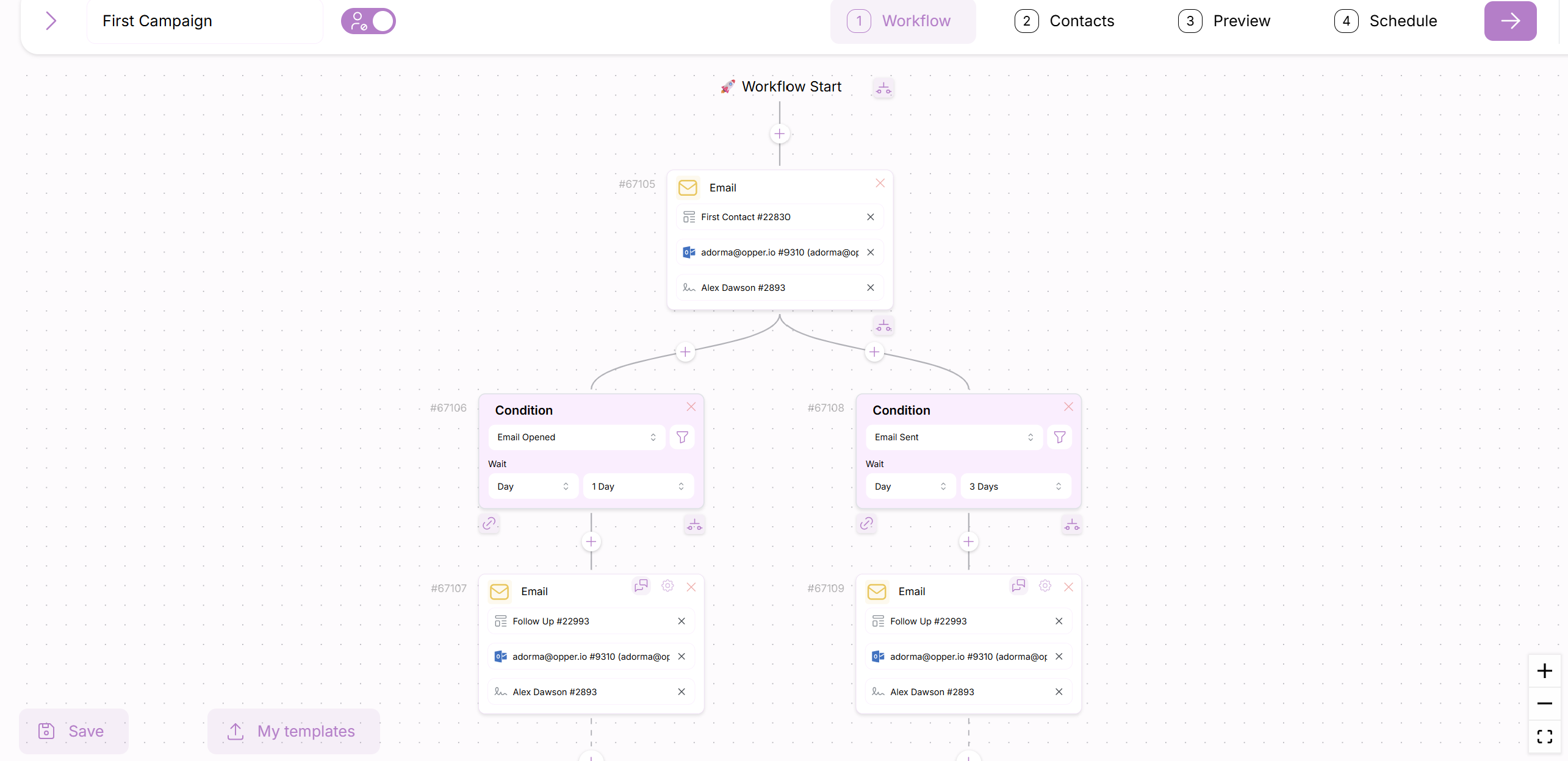Click filter icon in Email Sent condition
Viewport: 1568px width, 761px height.
coord(1059,437)
